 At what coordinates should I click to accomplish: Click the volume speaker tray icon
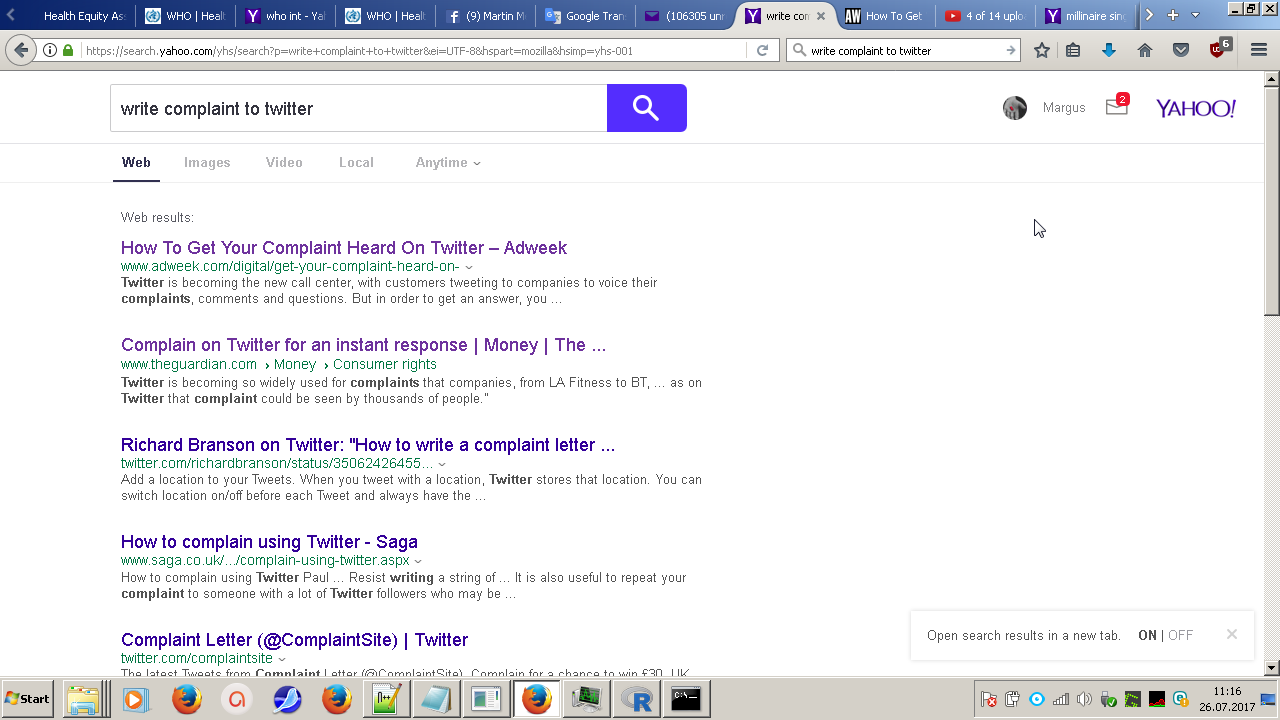pyautogui.click(x=1084, y=699)
